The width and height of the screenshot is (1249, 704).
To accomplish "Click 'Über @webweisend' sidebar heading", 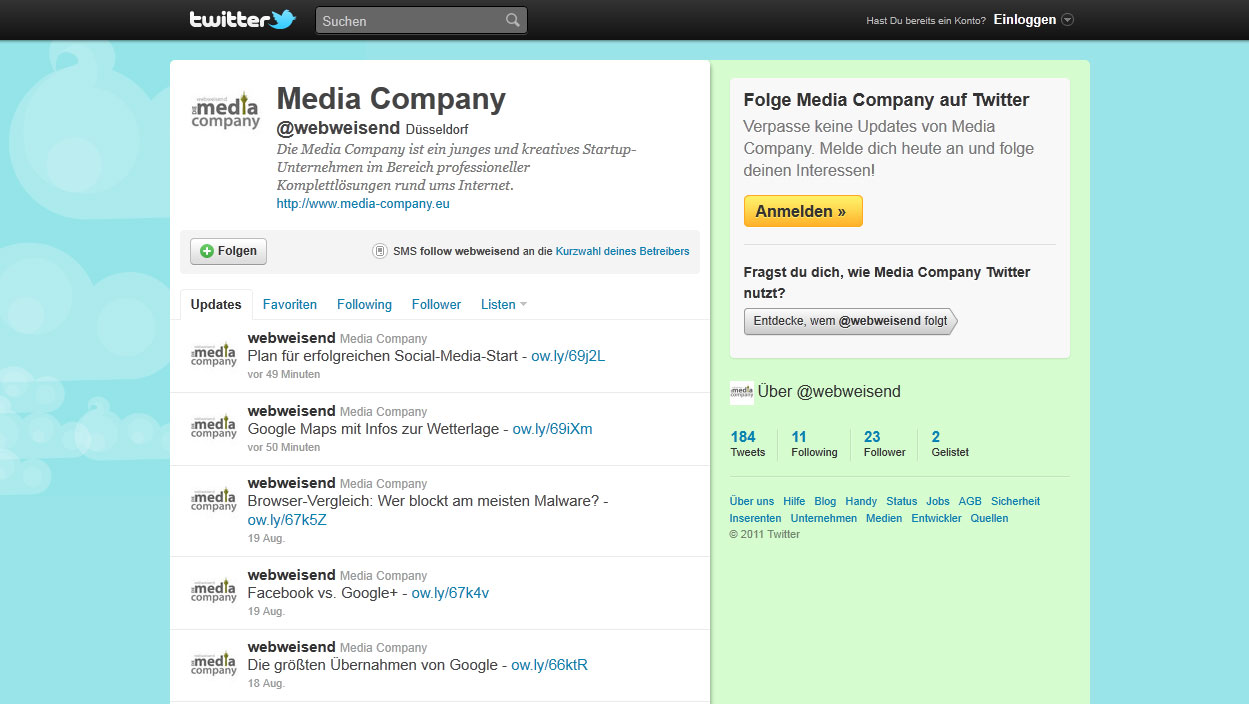I will 829,392.
